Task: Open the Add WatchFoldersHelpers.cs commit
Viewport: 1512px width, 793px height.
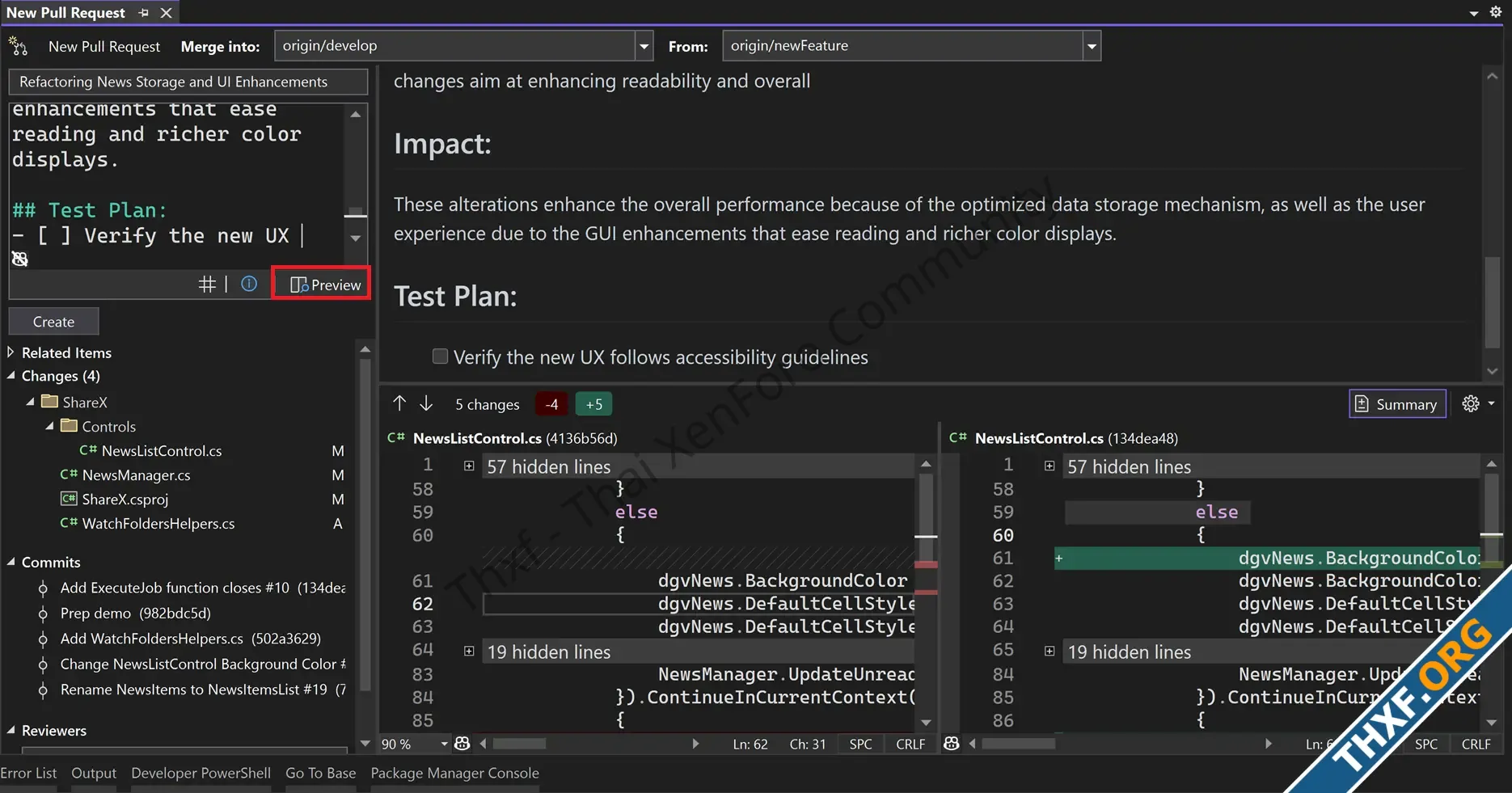Action: (x=190, y=639)
